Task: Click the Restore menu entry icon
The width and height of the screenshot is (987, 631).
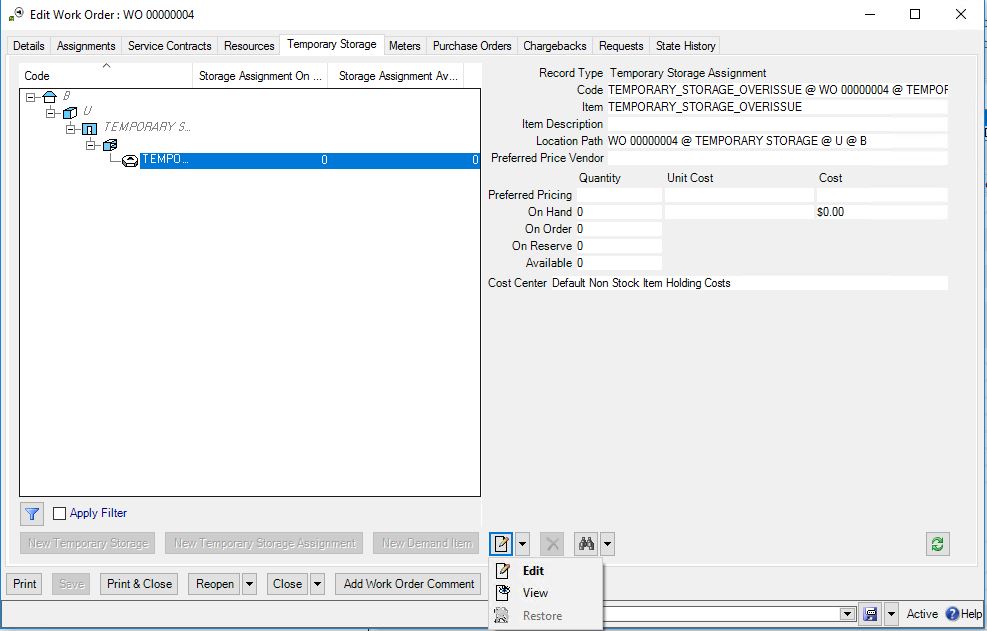Action: 502,615
